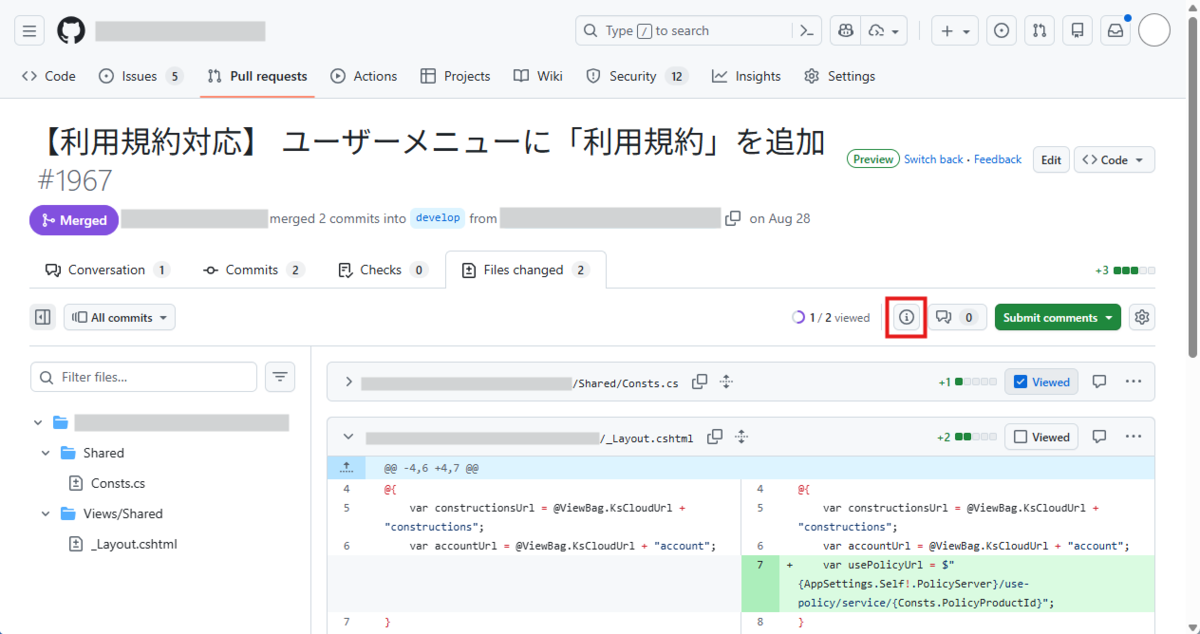
Task: Open the GitHub global navigation menu
Action: point(29,29)
